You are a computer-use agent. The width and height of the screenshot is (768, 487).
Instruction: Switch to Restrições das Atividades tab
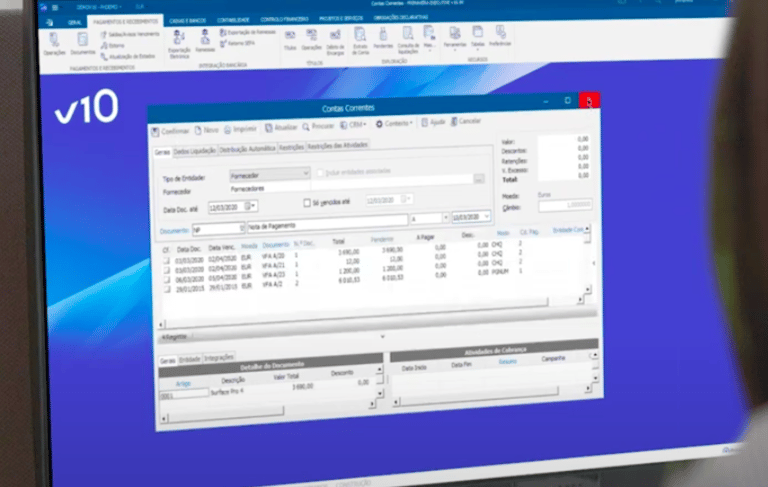tap(337, 146)
